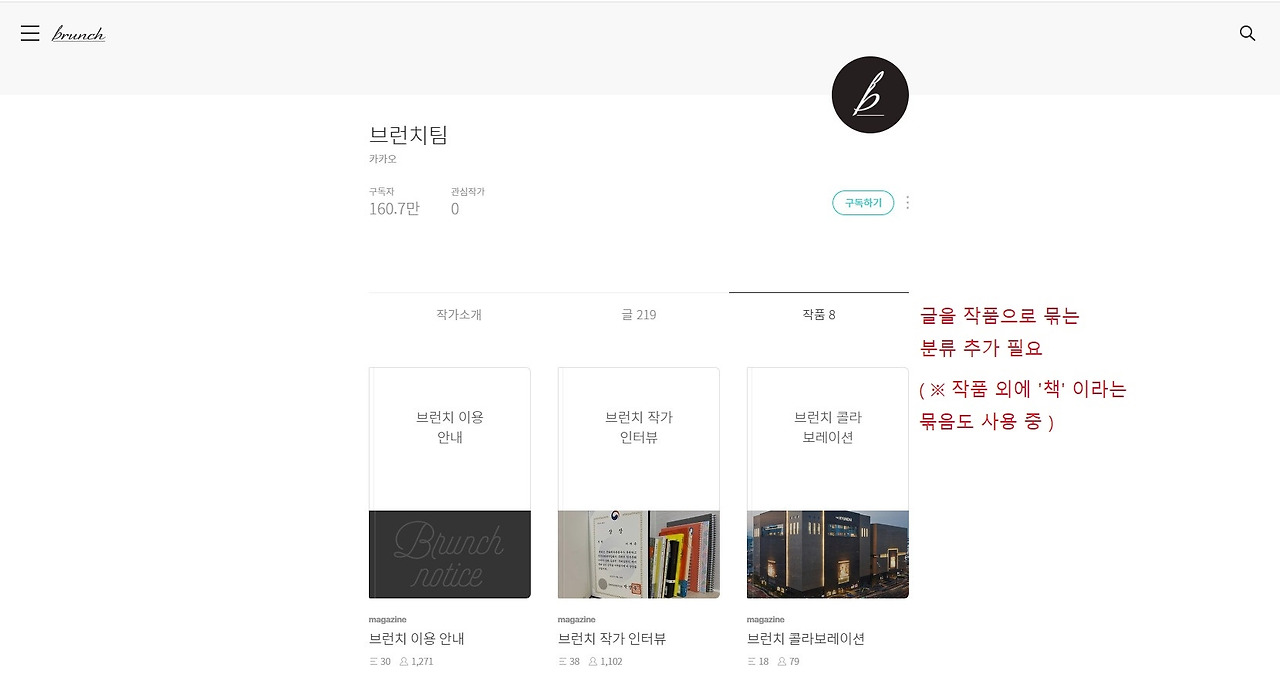Image resolution: width=1280 pixels, height=691 pixels.
Task: Select the 작품 8 tab
Action: 819,314
